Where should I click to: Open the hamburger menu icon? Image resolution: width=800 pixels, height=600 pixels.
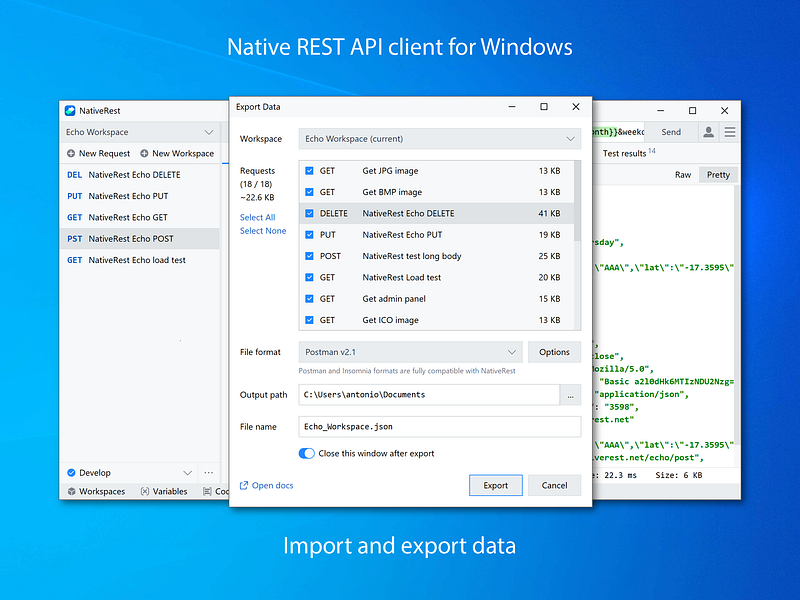(730, 132)
